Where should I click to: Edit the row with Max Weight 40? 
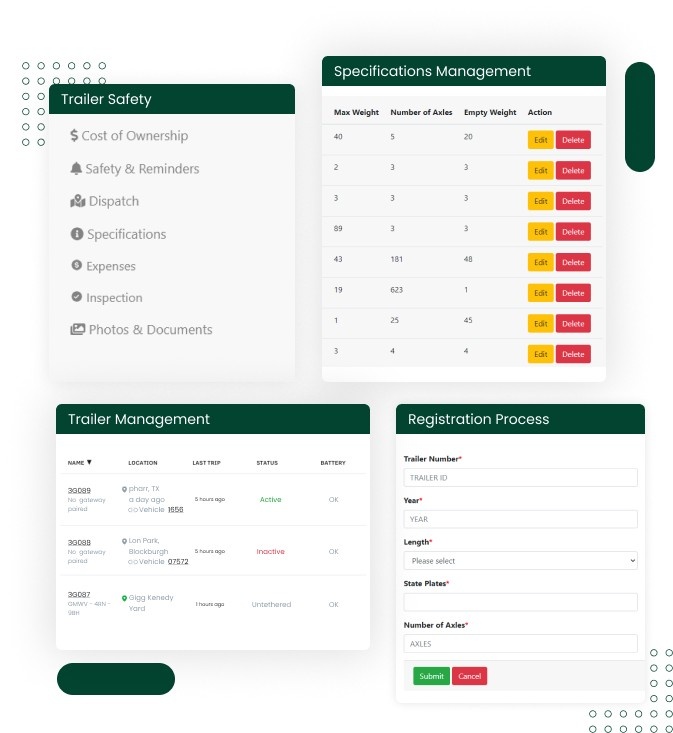pyautogui.click(x=540, y=140)
